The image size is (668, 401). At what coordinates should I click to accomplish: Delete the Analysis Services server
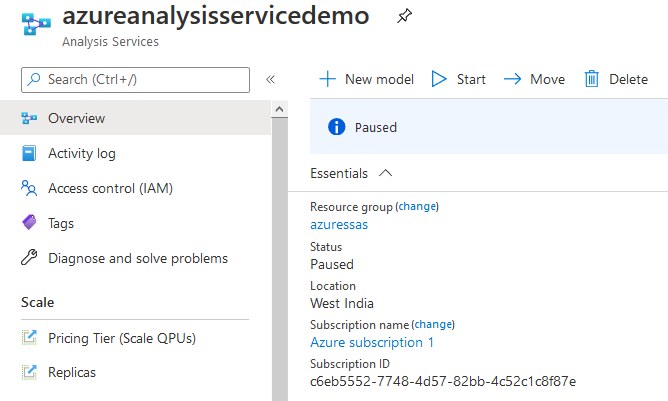click(616, 79)
